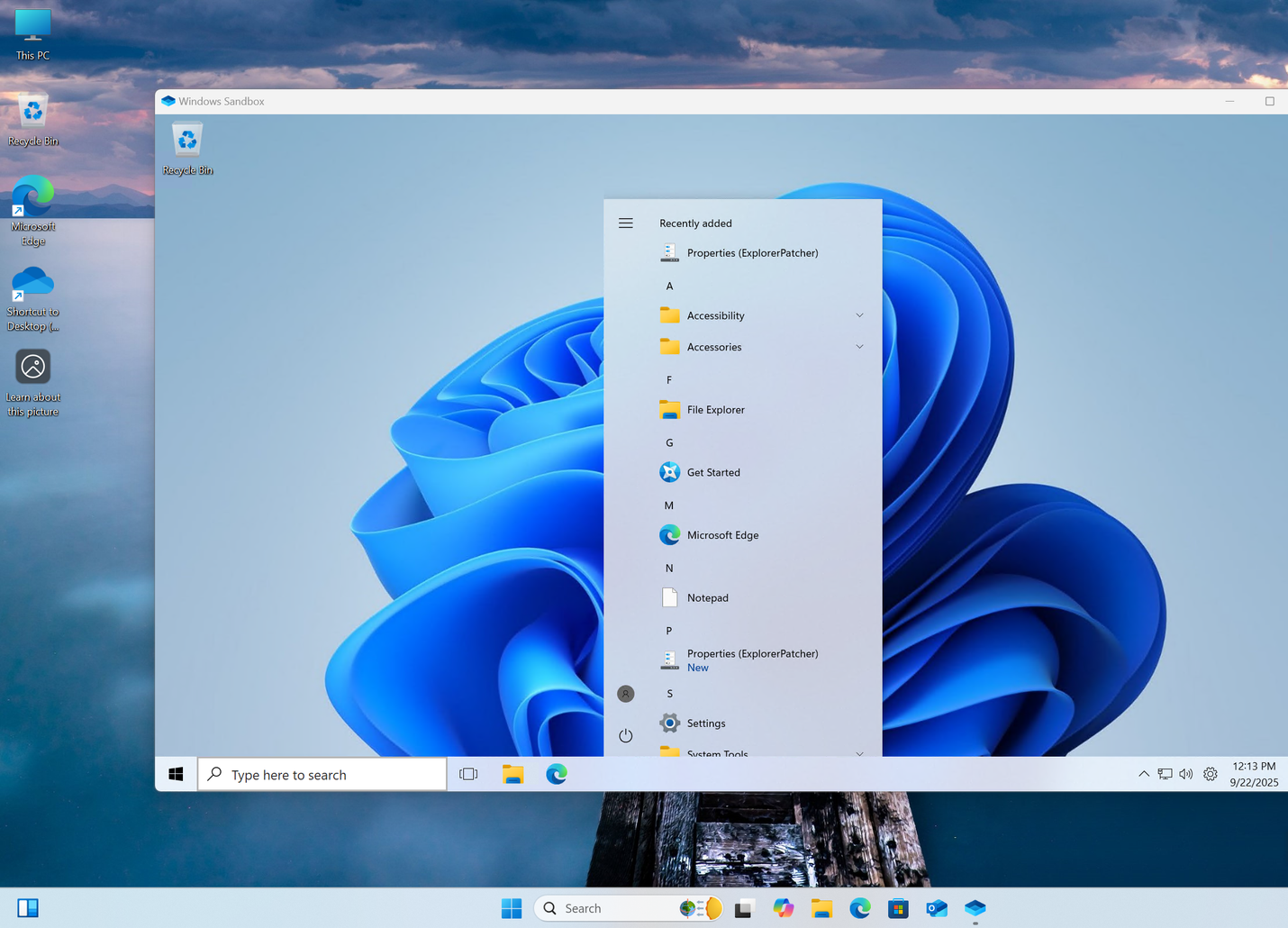Open File Explorer from the Start menu
1288x928 pixels.
[715, 409]
